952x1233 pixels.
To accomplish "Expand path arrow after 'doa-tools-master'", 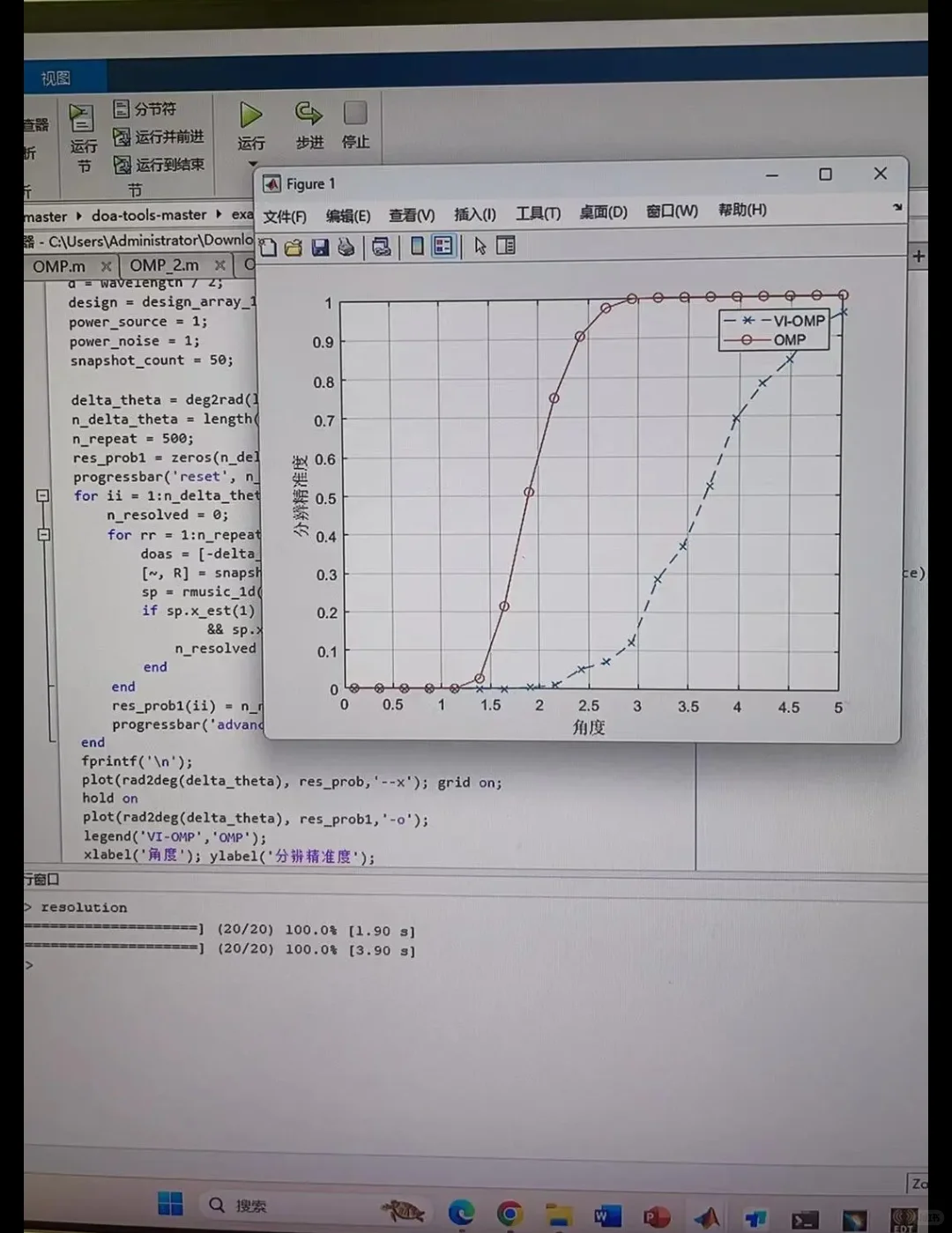I will coord(218,214).
